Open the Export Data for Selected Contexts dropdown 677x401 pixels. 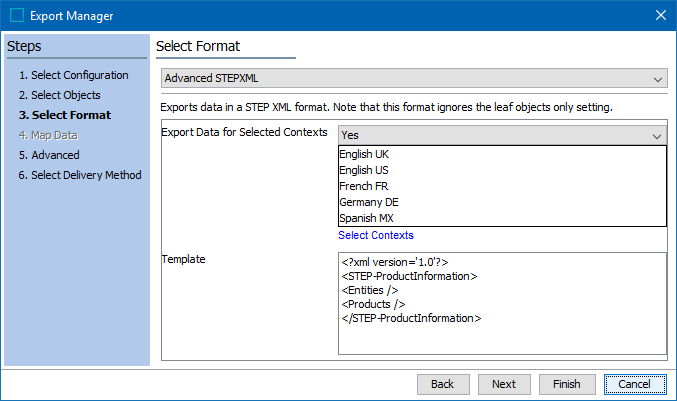501,135
